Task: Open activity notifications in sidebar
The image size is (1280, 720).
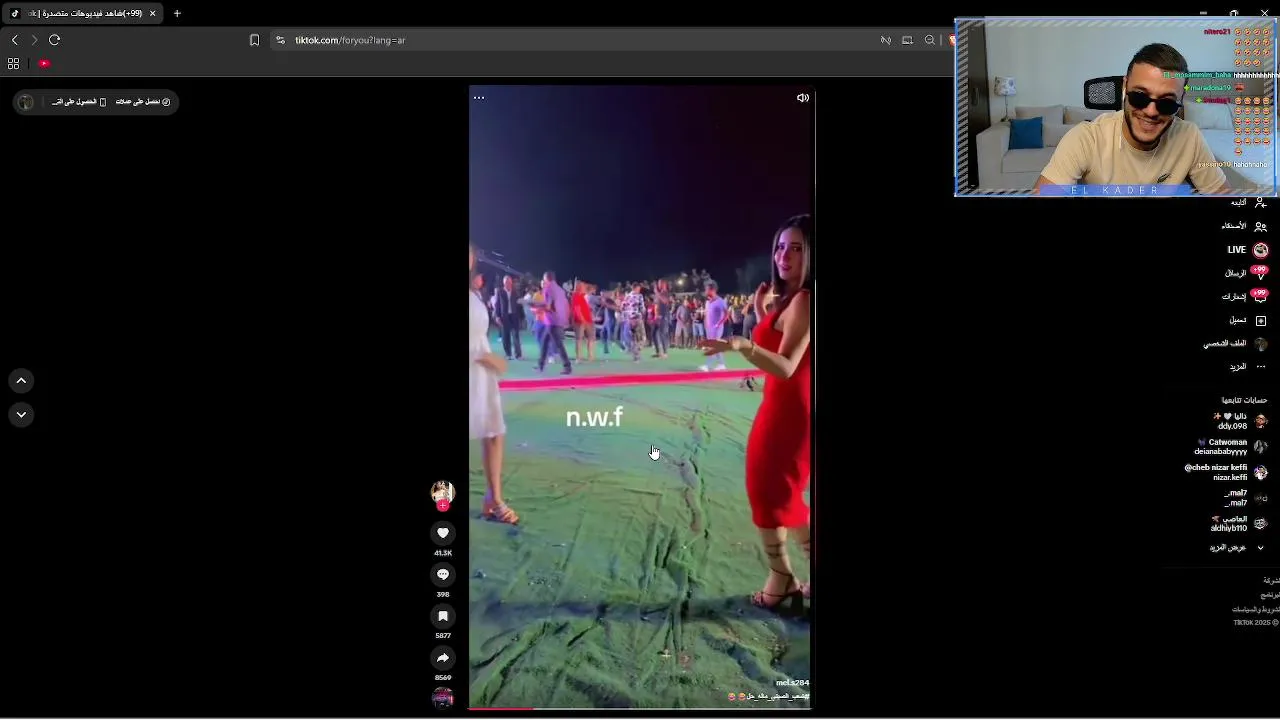Action: pyautogui.click(x=1245, y=297)
